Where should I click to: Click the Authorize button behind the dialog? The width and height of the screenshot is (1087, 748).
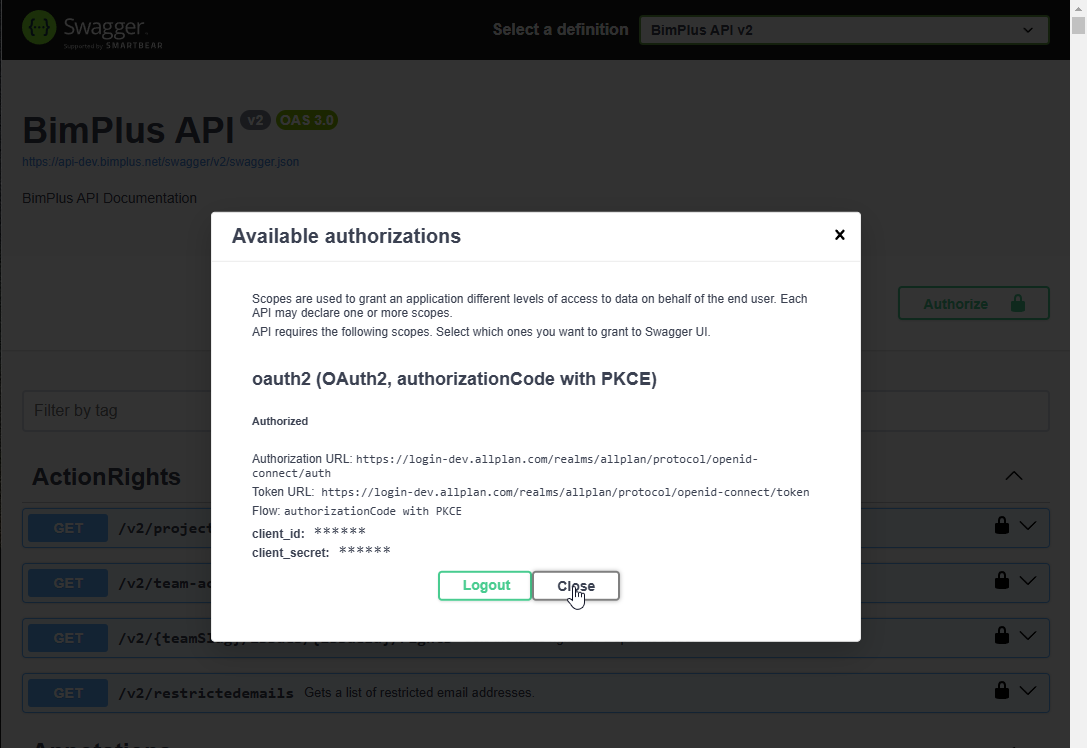point(973,304)
